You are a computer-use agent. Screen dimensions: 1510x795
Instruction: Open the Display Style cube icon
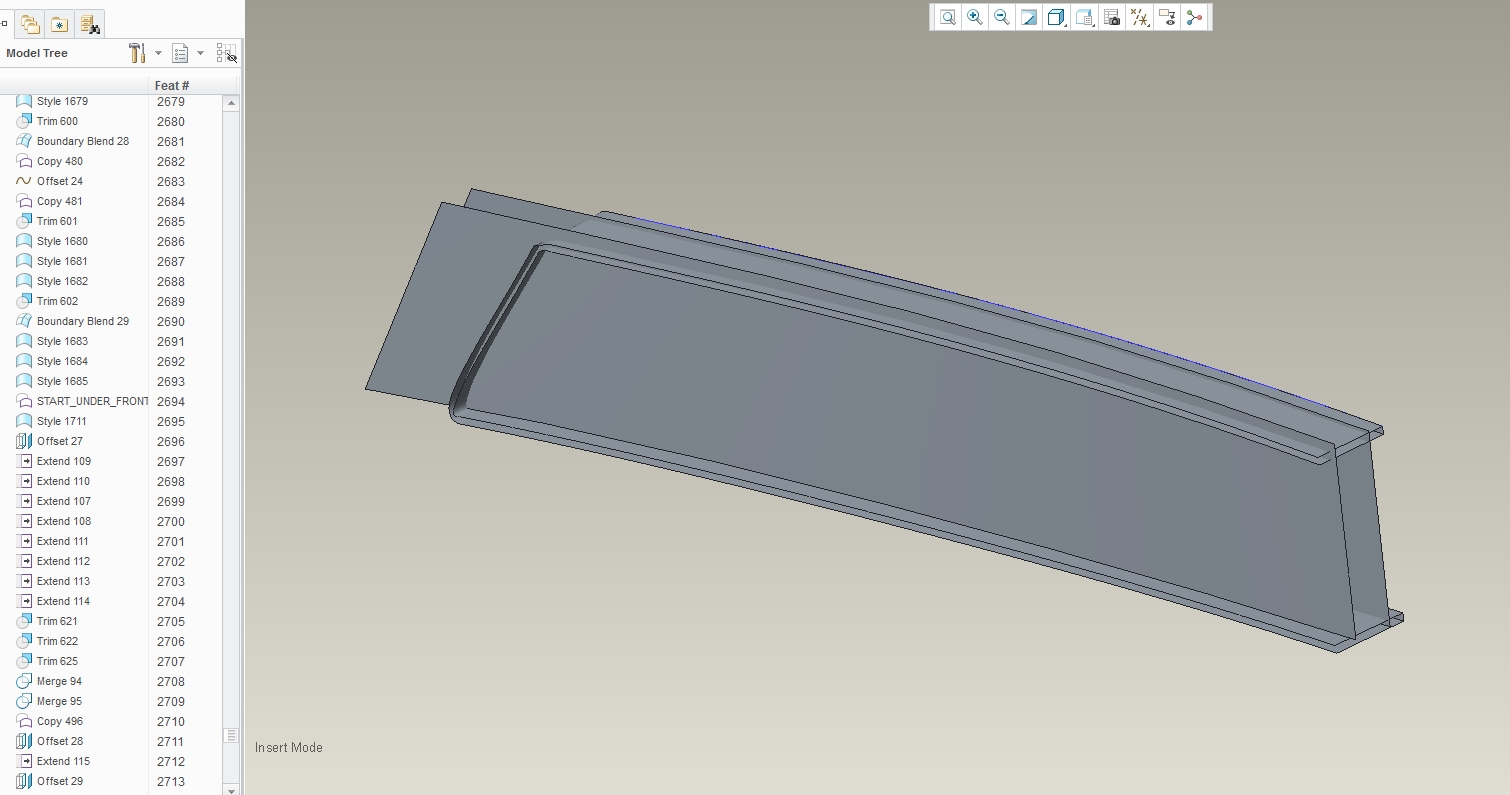(1056, 17)
